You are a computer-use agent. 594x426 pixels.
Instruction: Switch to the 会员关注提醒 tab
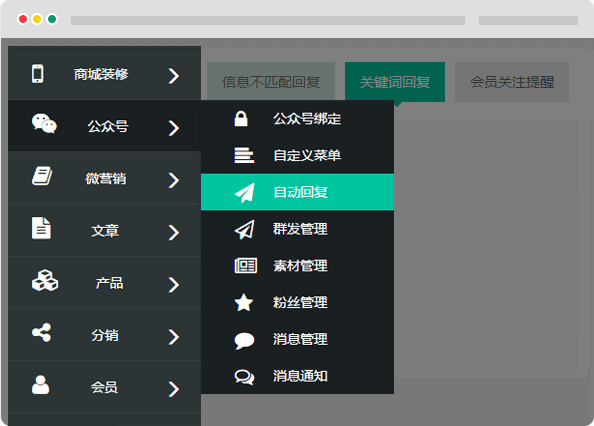tap(512, 82)
